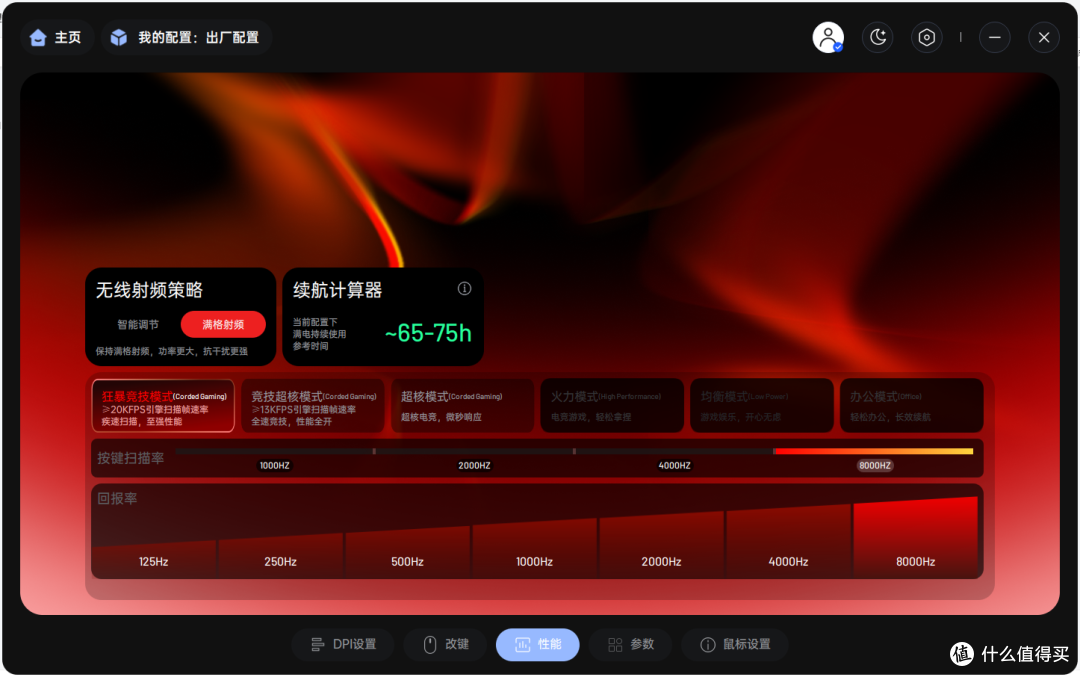The width and height of the screenshot is (1080, 677).
Task: Select 250Hz polling rate
Action: point(280,554)
